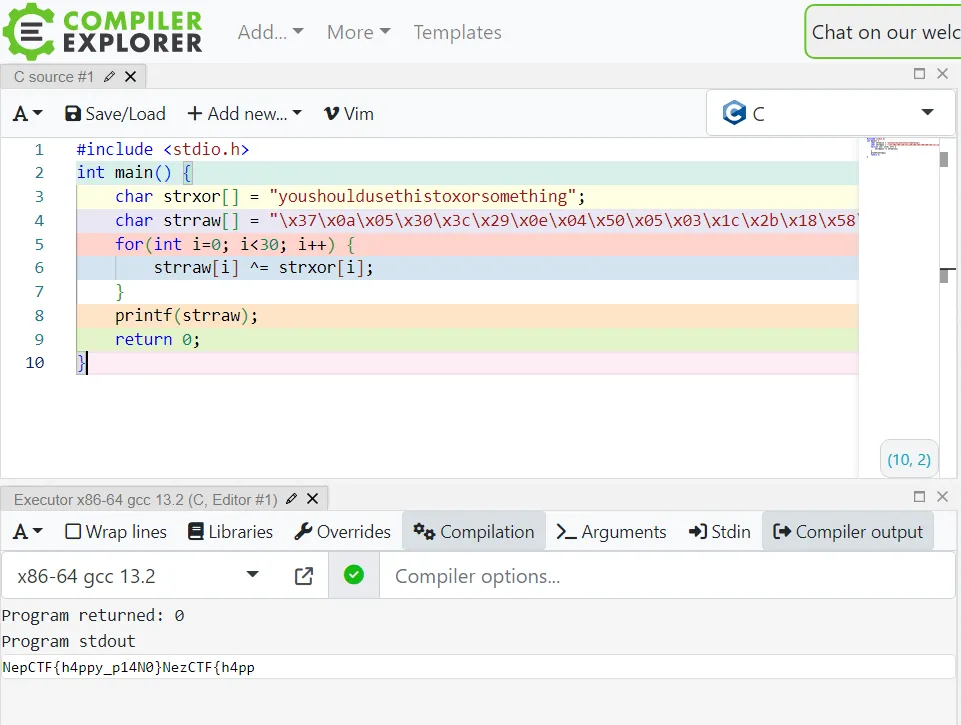The width and height of the screenshot is (961, 725).
Task: Toggle Vim editing mode
Action: point(349,114)
